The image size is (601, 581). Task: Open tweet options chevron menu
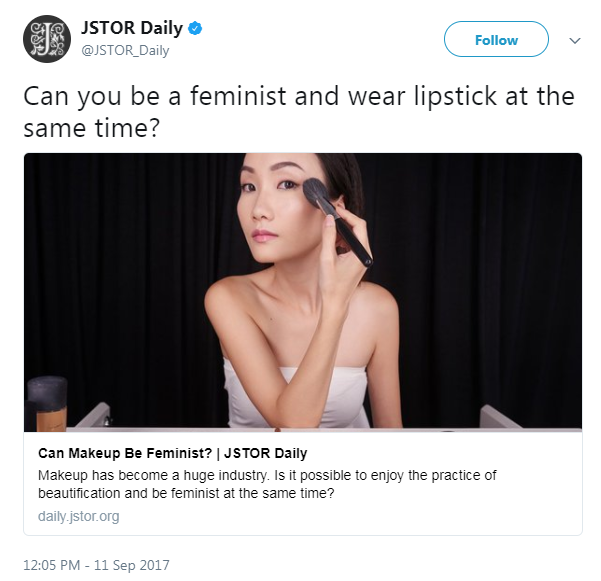[575, 40]
